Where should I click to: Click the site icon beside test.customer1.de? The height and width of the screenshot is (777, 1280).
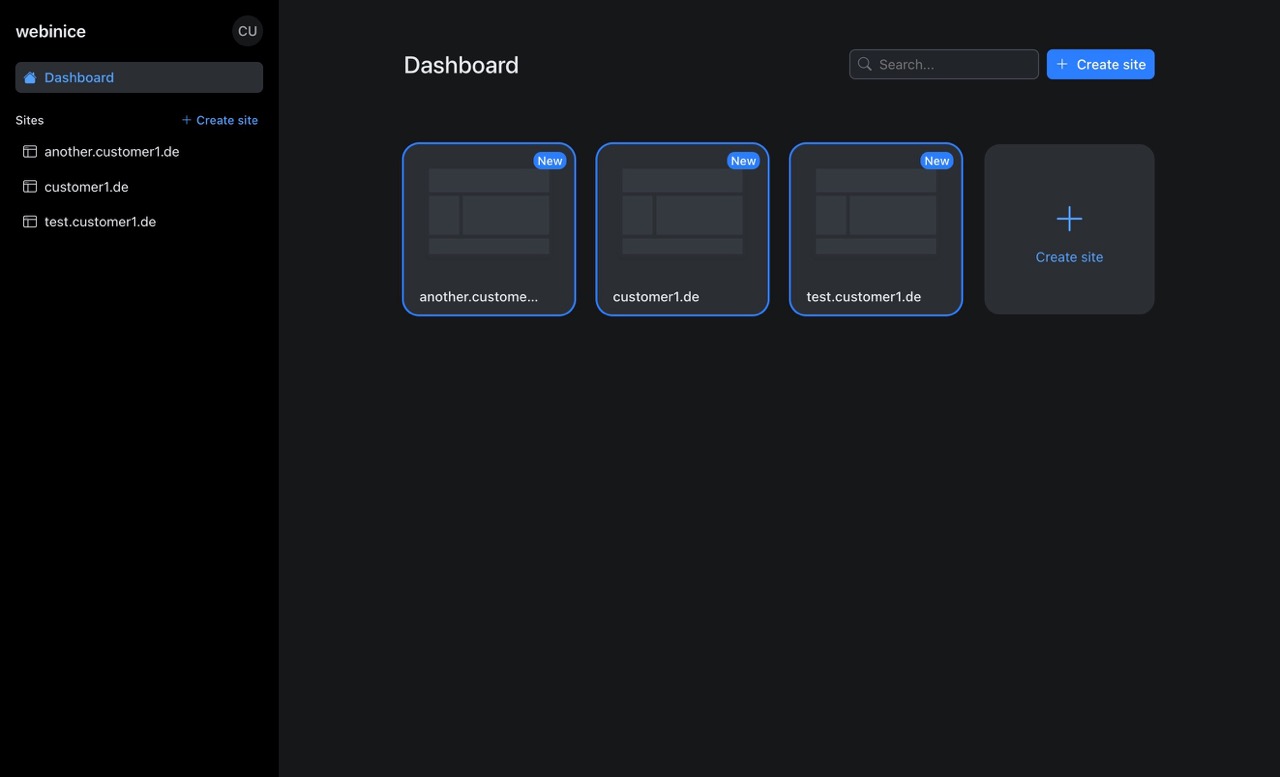(x=29, y=221)
